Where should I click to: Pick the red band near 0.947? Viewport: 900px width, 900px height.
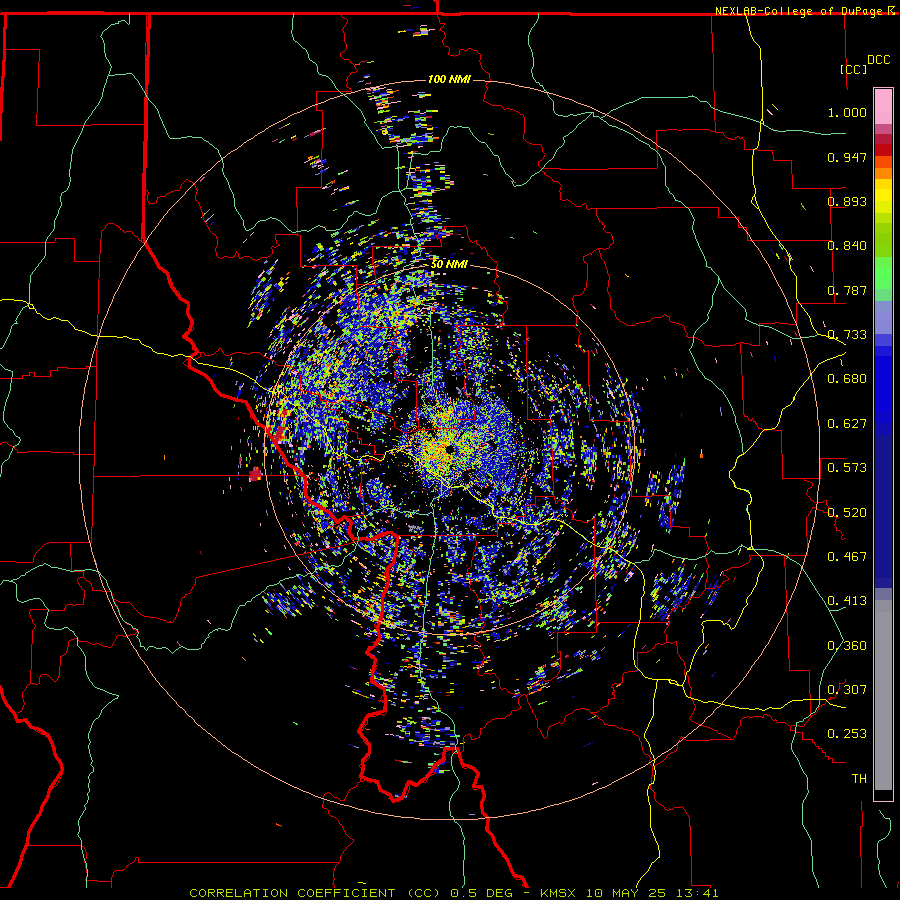[883, 150]
